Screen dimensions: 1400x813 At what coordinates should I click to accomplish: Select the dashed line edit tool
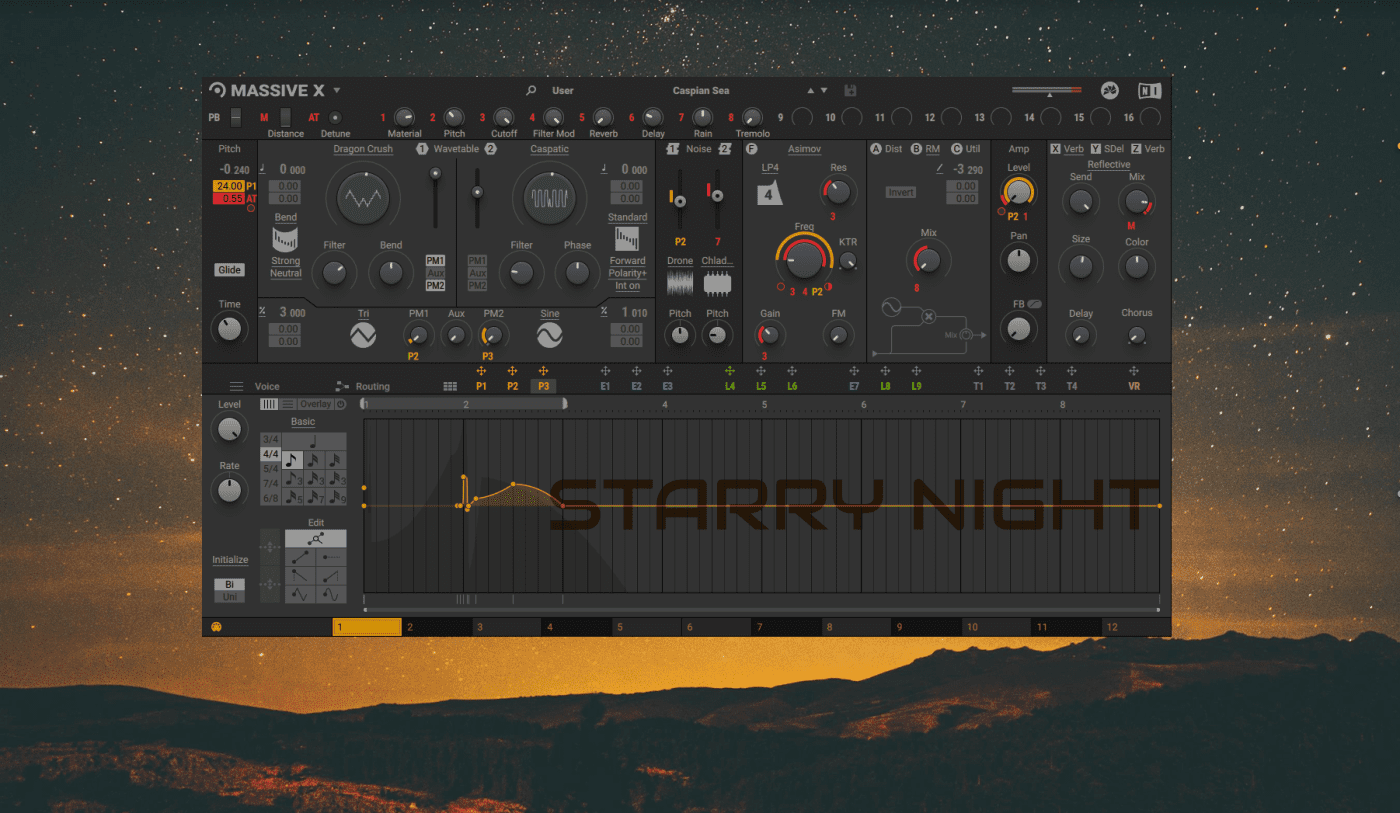[x=331, y=557]
